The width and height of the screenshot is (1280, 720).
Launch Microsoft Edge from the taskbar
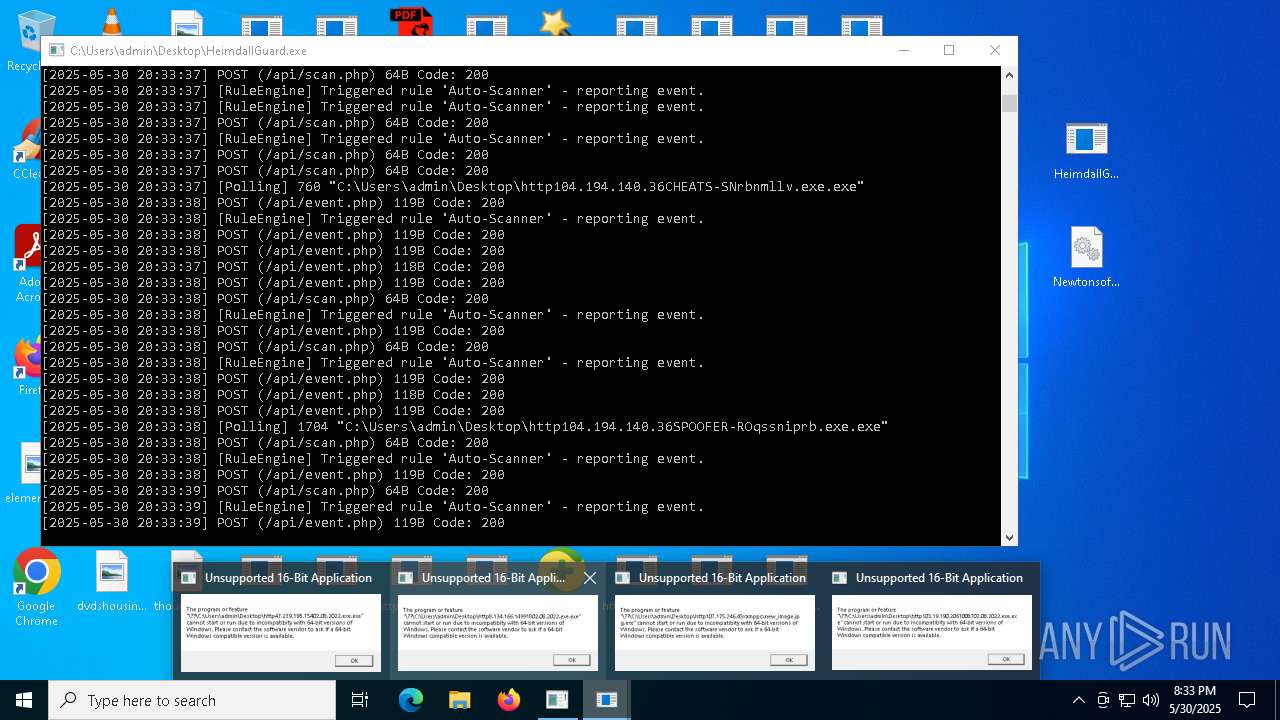pyautogui.click(x=411, y=700)
